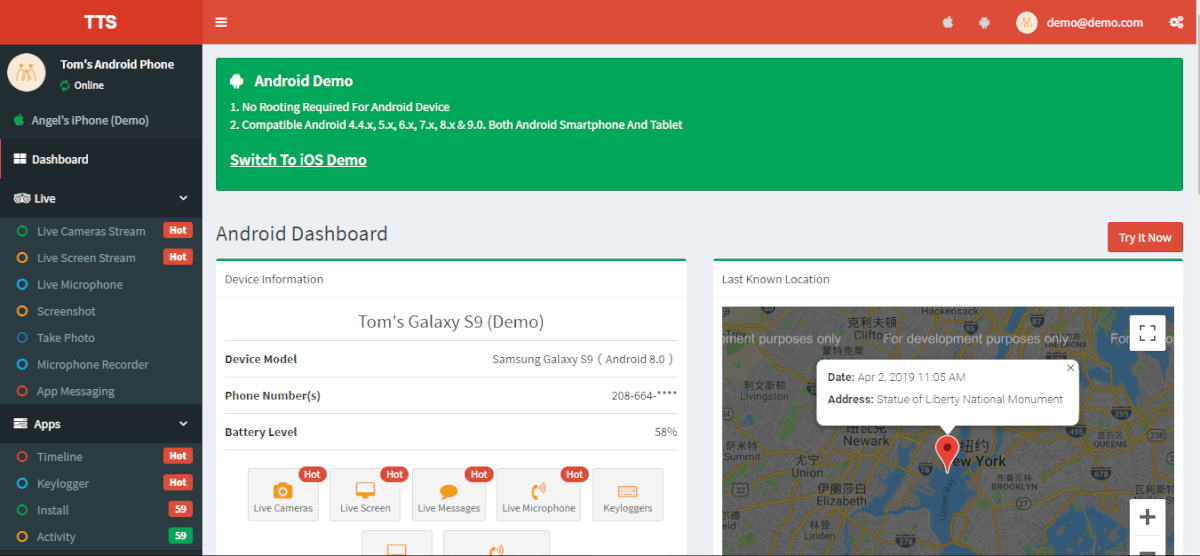Screen dimensions: 1200x556
Task: Open Live Screen Stream menu item
Action: 101,258
